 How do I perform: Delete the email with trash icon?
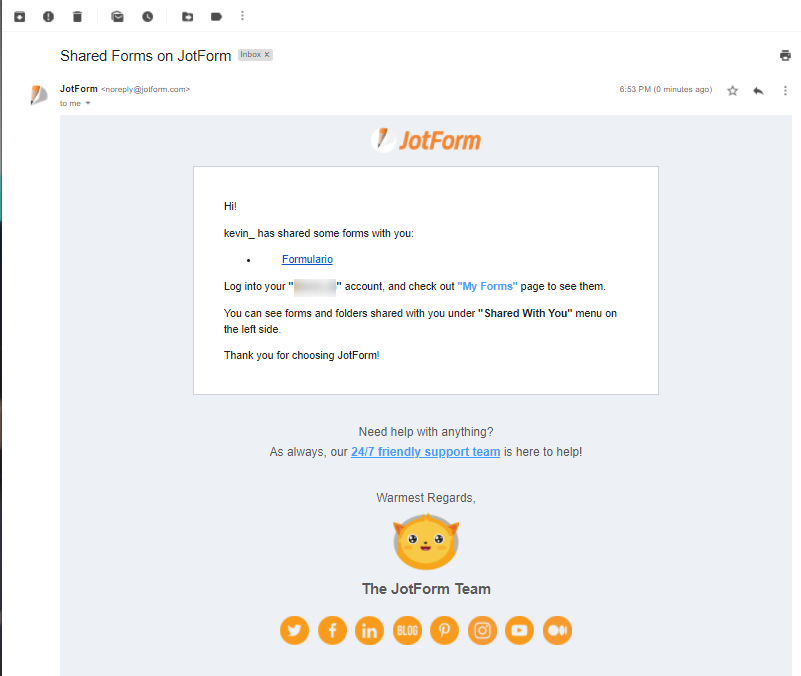(78, 16)
